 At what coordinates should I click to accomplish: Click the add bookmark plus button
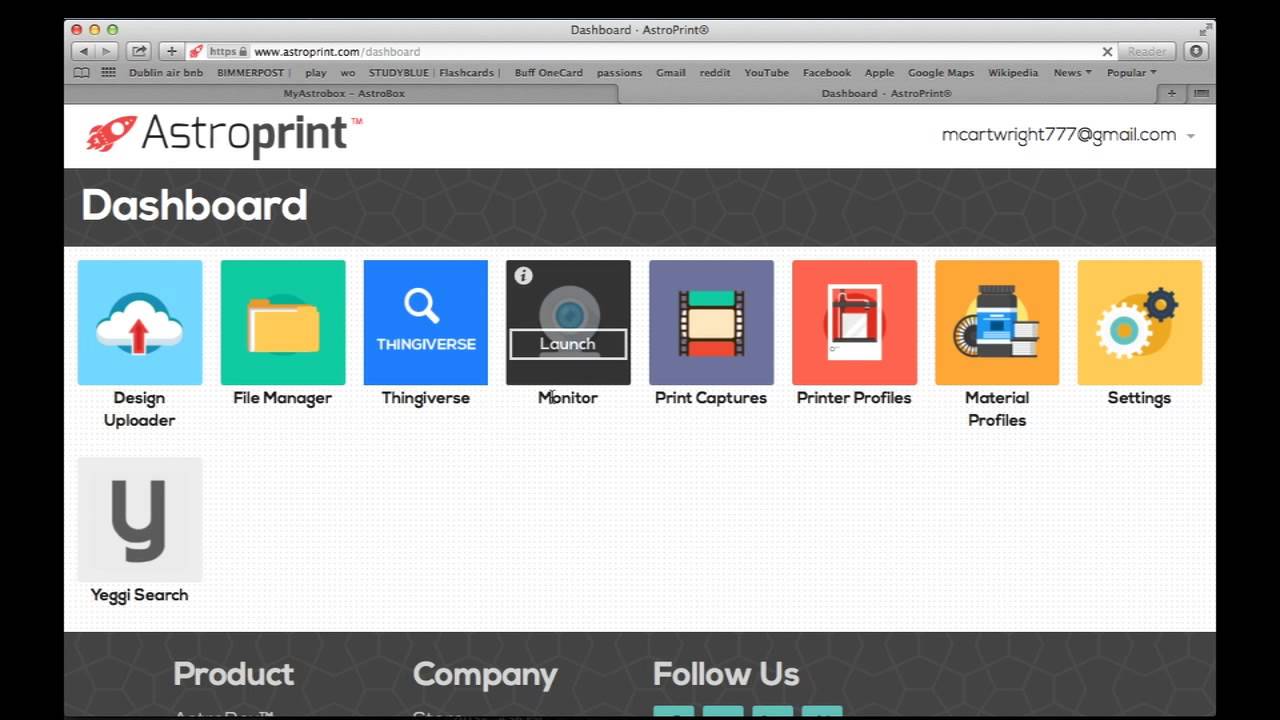172,51
